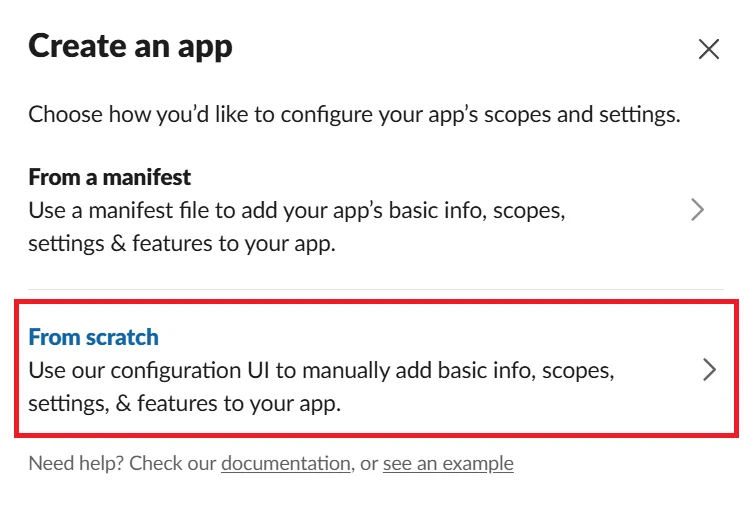This screenshot has height=506, width=756.
Task: Select the "From a manifest" title
Action: (x=109, y=178)
